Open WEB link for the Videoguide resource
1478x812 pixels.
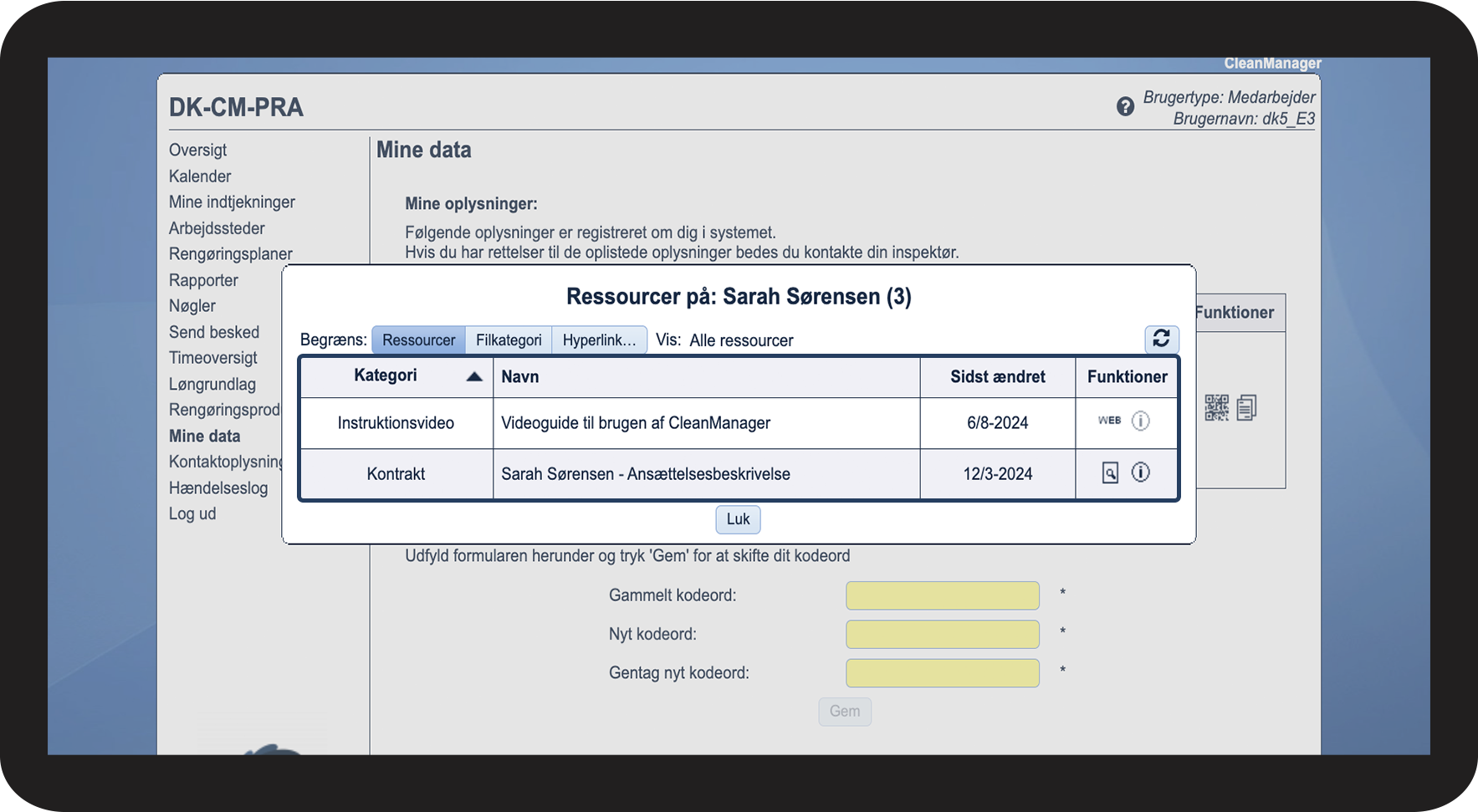point(1109,421)
